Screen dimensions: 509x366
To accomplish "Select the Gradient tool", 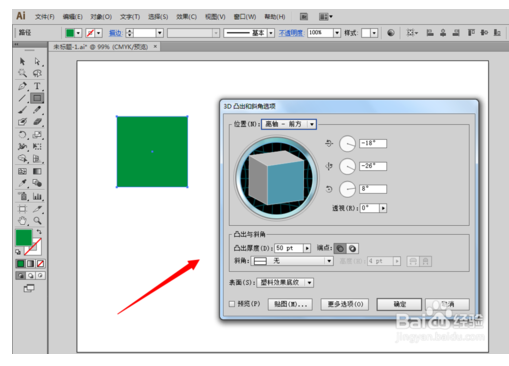I will [x=37, y=171].
